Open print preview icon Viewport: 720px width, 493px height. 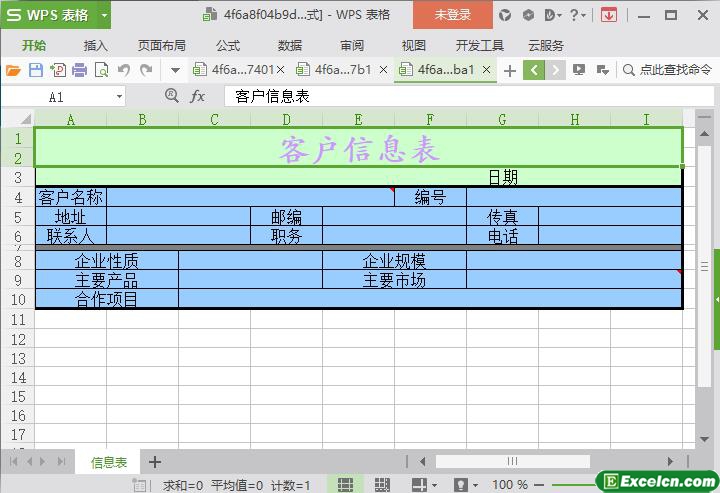(x=101, y=70)
